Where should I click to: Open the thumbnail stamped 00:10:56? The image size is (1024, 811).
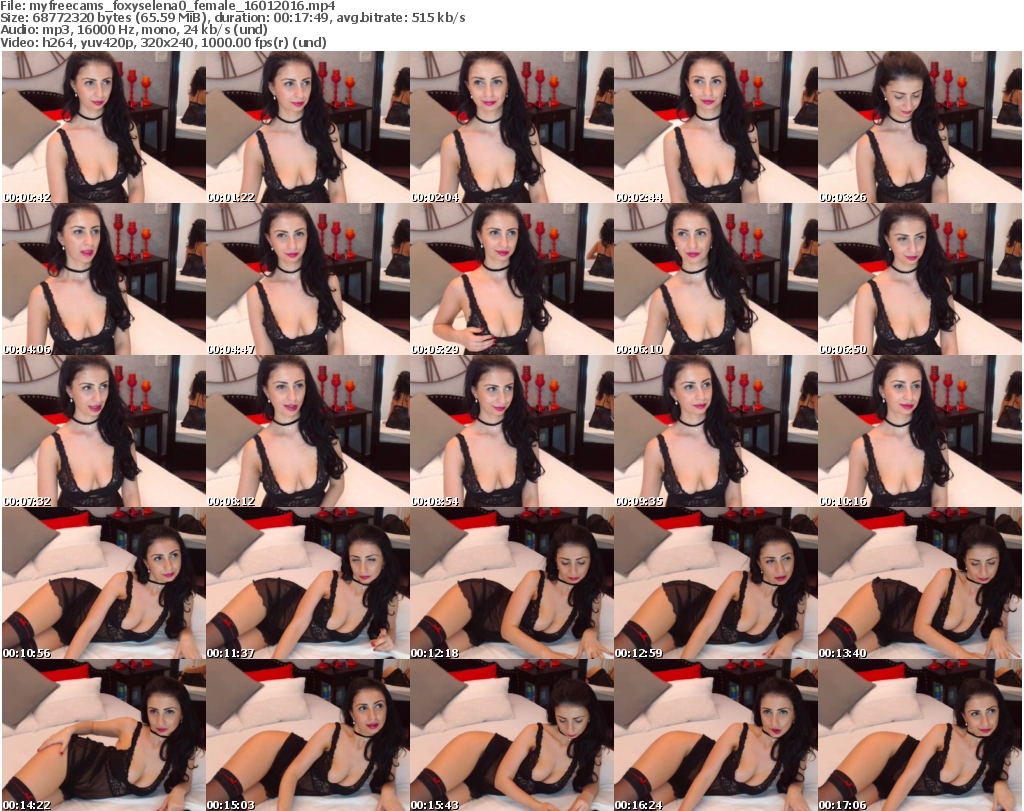104,583
